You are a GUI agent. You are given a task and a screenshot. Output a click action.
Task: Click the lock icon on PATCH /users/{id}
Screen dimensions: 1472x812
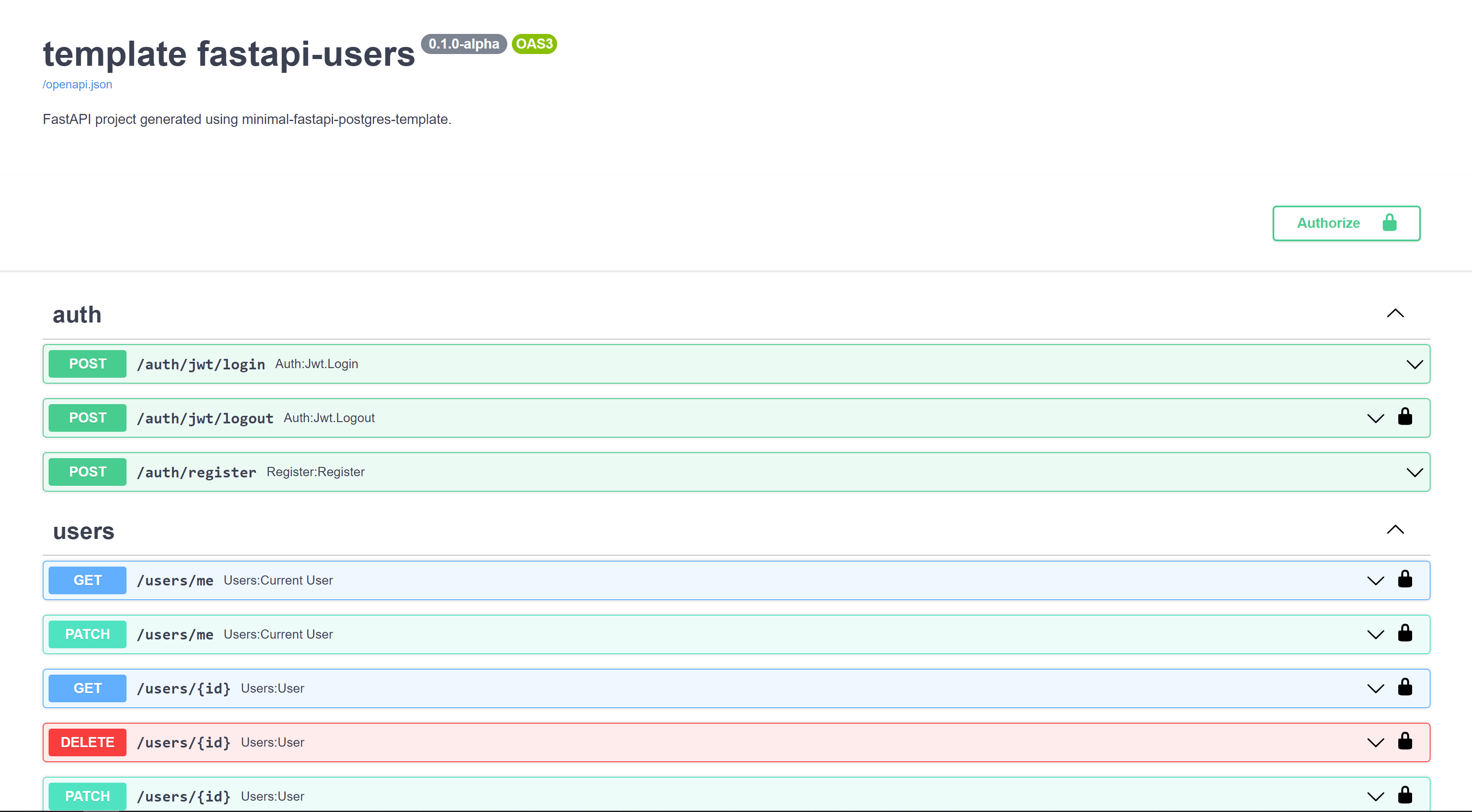(x=1405, y=795)
